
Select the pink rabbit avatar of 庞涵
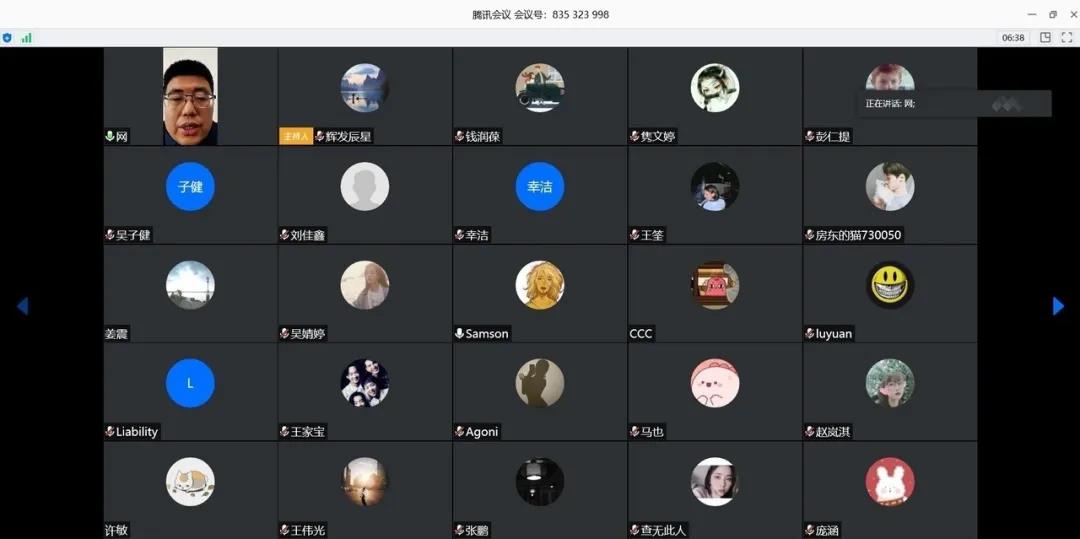point(890,482)
